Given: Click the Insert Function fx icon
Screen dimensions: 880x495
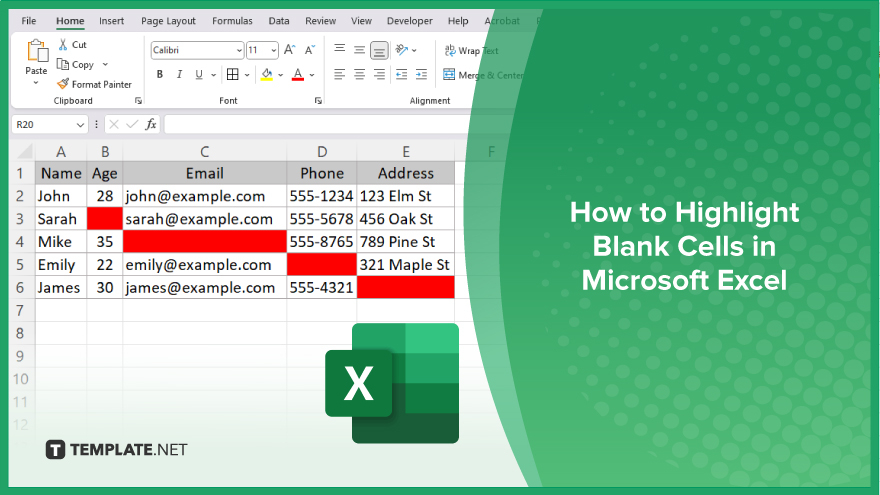Looking at the screenshot, I should 151,124.
